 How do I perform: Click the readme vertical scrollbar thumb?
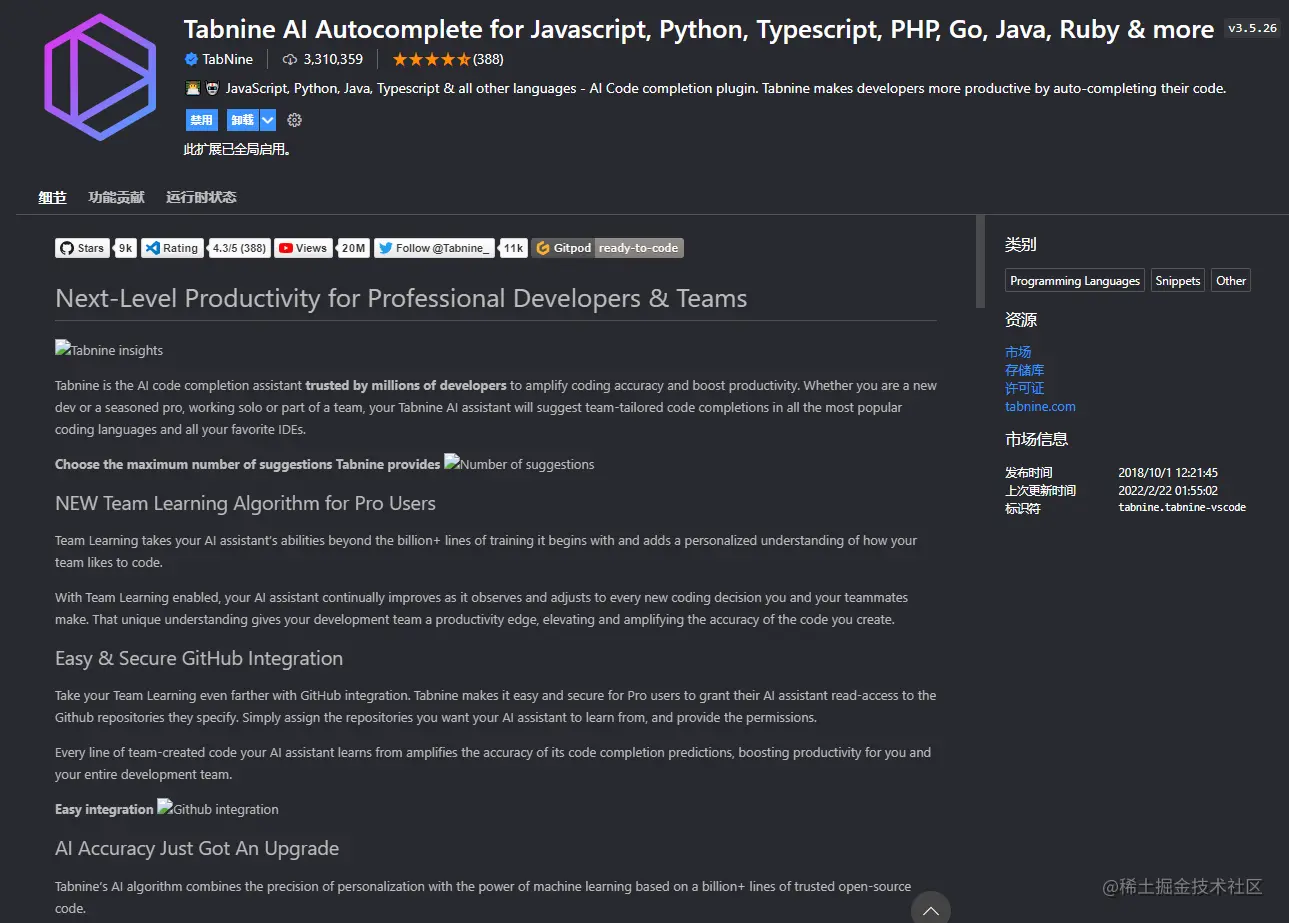(x=980, y=261)
